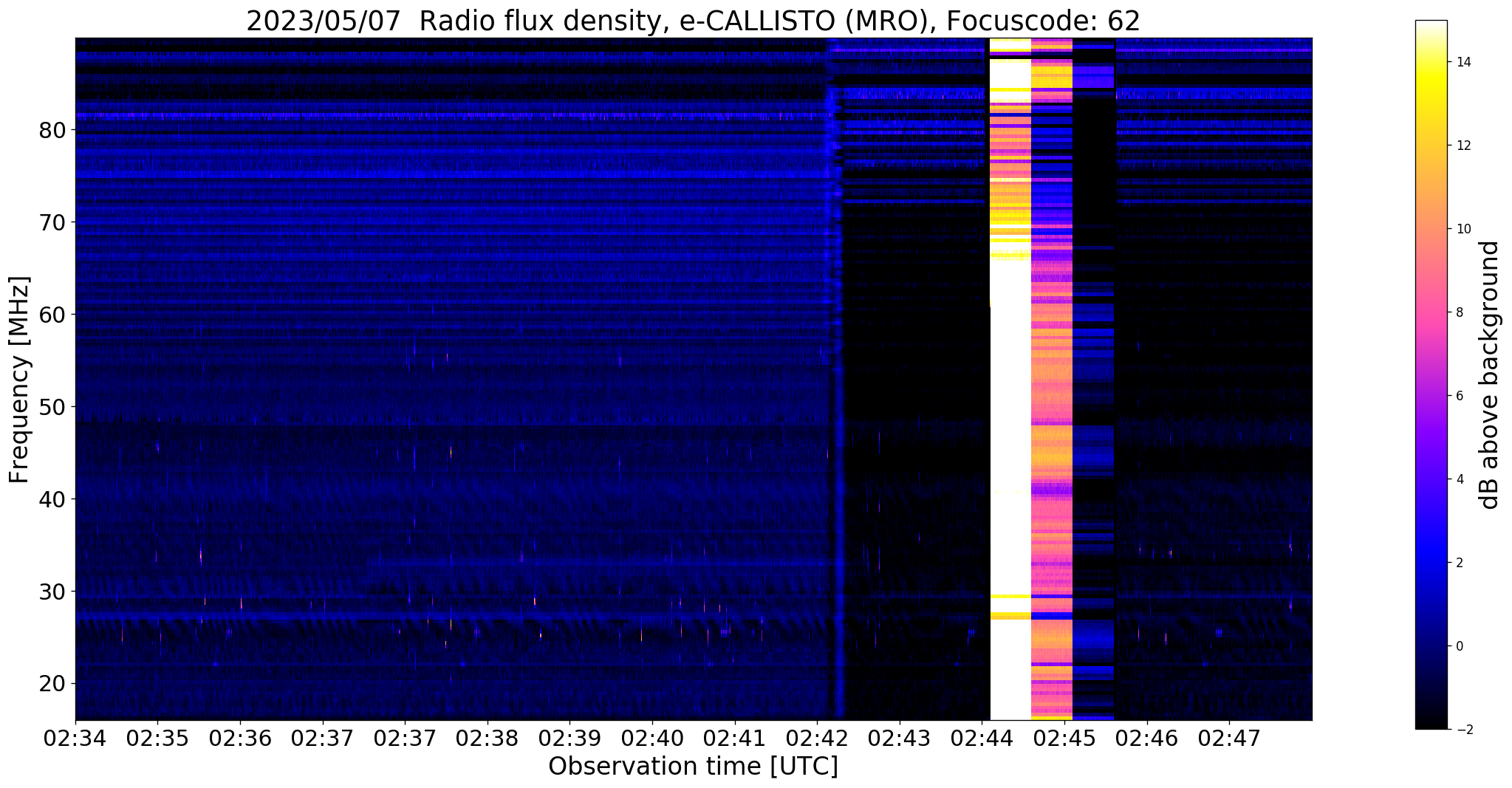Click the 02:45 time tick label

pos(1064,737)
